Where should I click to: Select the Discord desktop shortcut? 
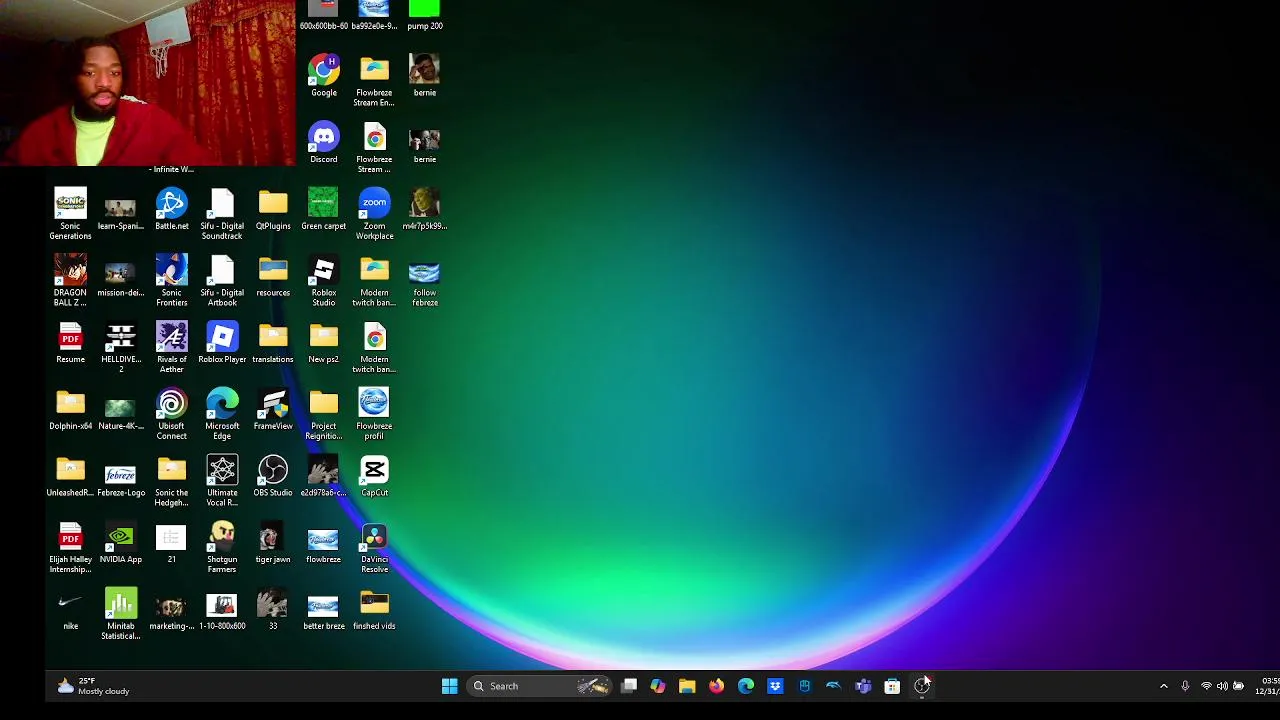tap(323, 143)
